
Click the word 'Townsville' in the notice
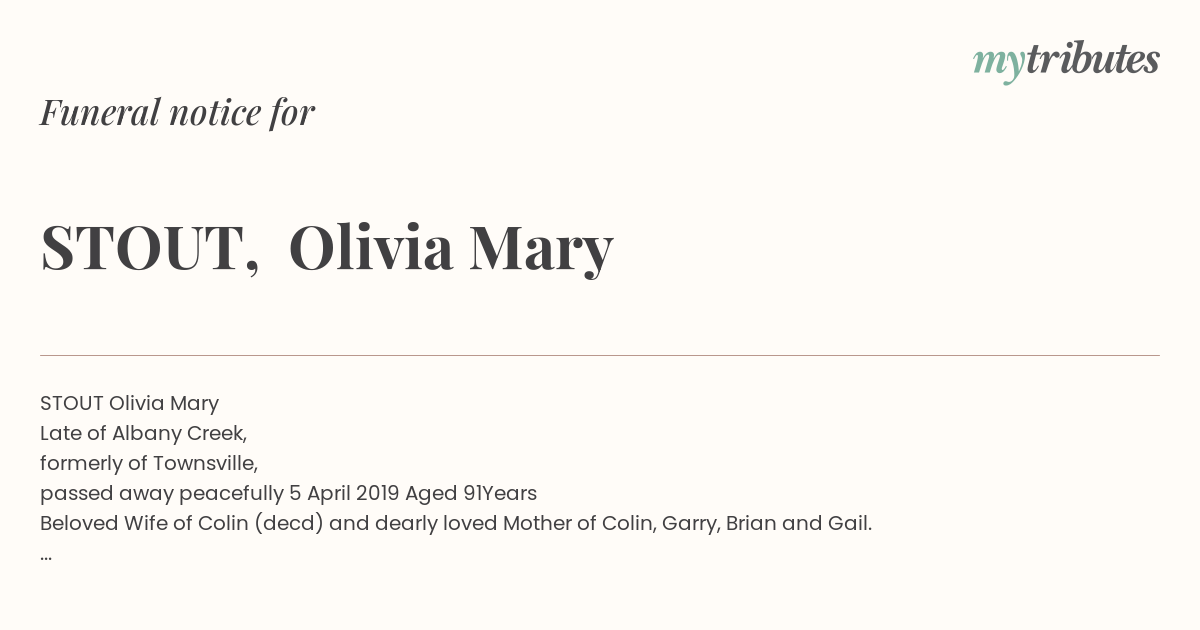pos(205,463)
